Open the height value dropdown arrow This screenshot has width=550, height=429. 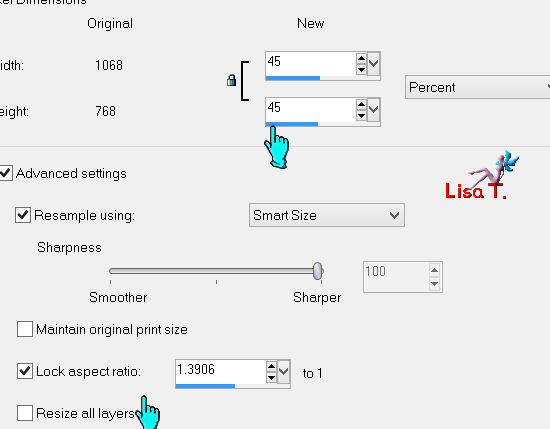tap(374, 109)
